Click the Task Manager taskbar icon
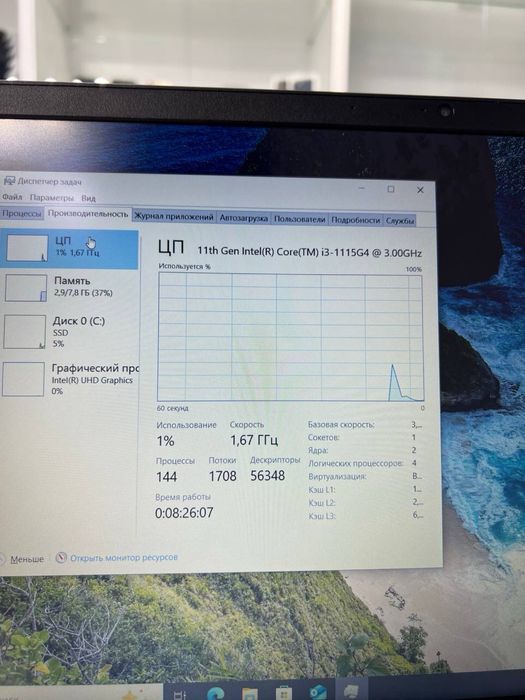This screenshot has height=700, width=525. [352, 692]
